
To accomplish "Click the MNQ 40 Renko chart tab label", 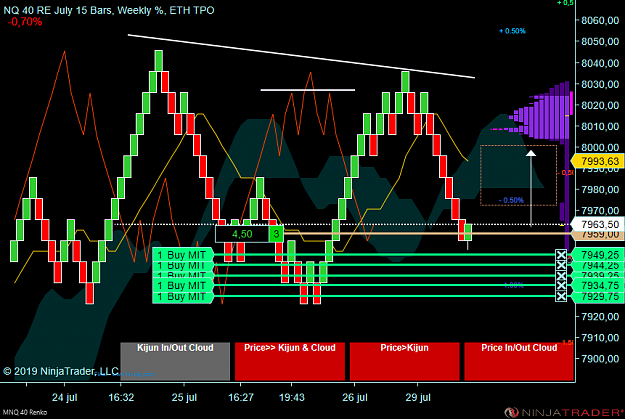I will click(x=25, y=412).
